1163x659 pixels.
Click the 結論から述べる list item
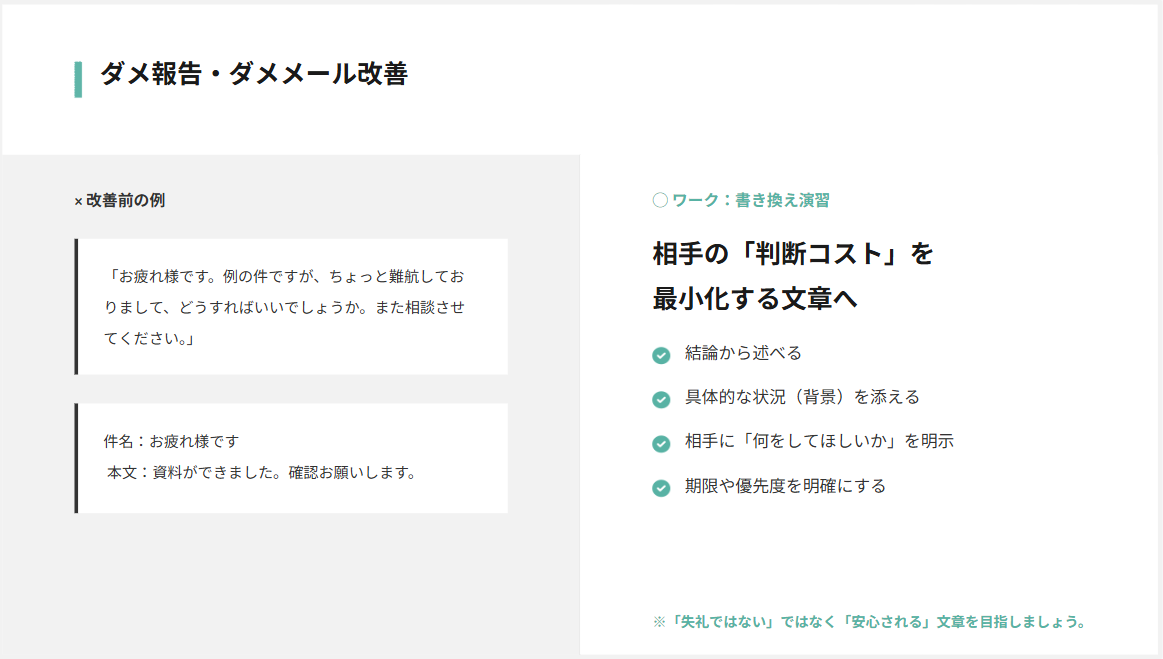coord(743,353)
